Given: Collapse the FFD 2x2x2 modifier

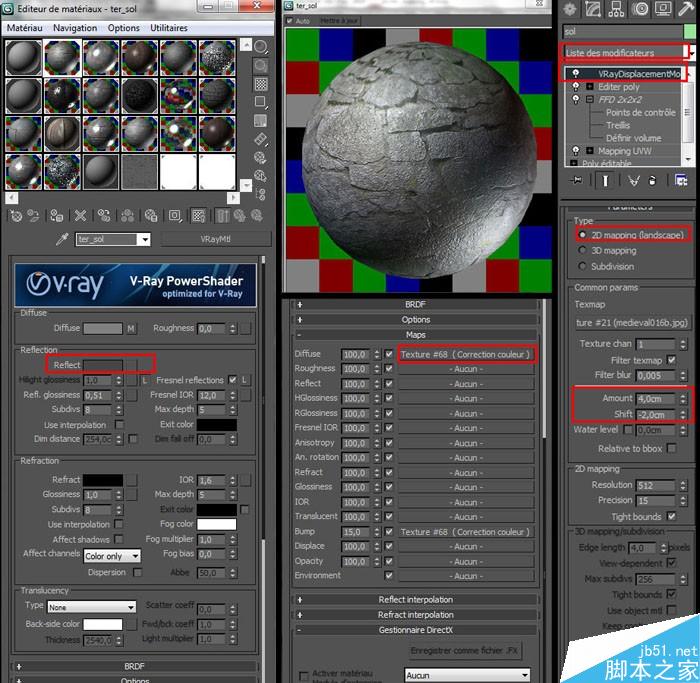Looking at the screenshot, I should [x=590, y=100].
